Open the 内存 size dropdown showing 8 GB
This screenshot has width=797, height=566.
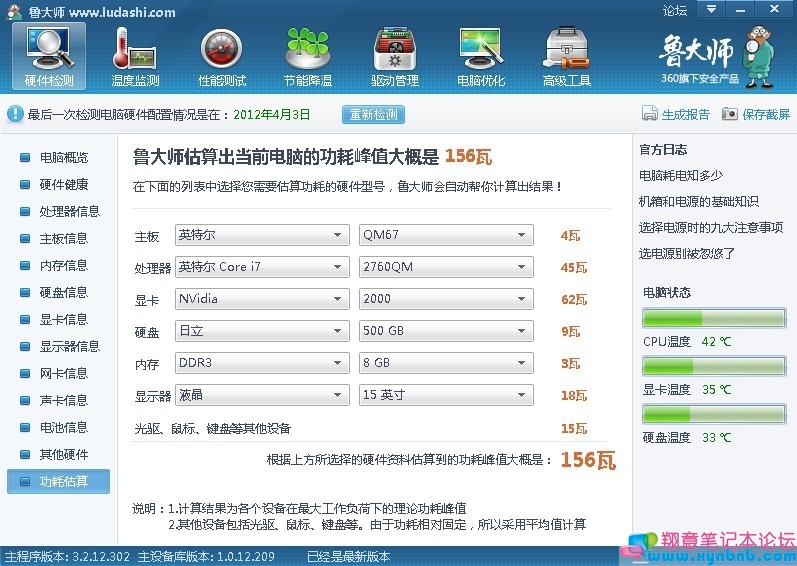(x=446, y=363)
